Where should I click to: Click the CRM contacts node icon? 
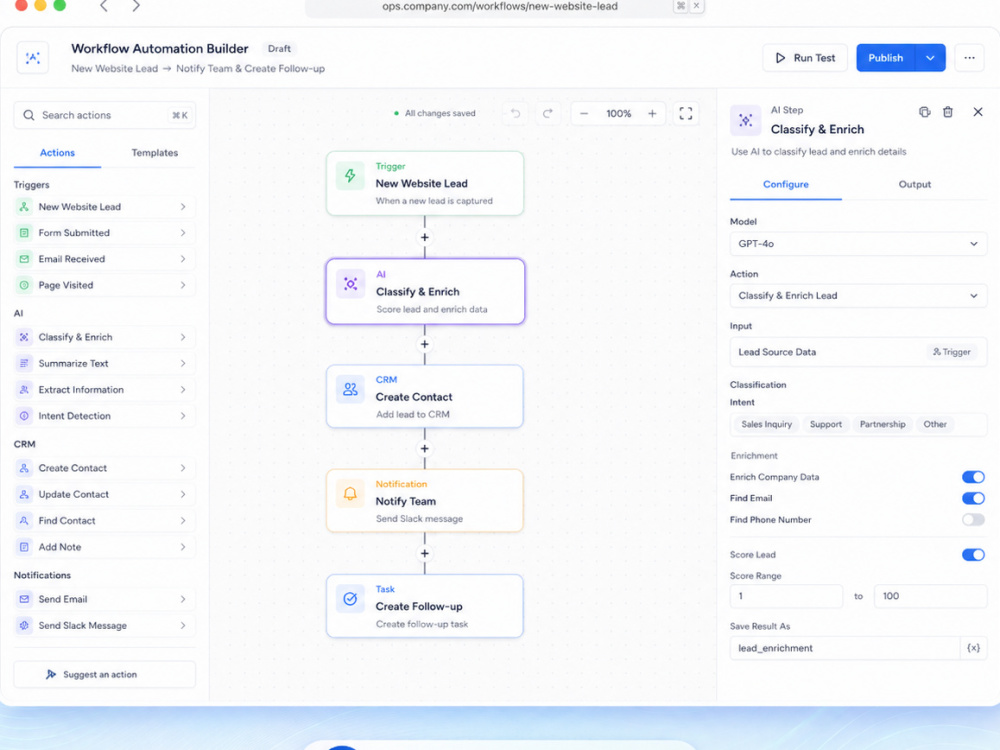(350, 389)
